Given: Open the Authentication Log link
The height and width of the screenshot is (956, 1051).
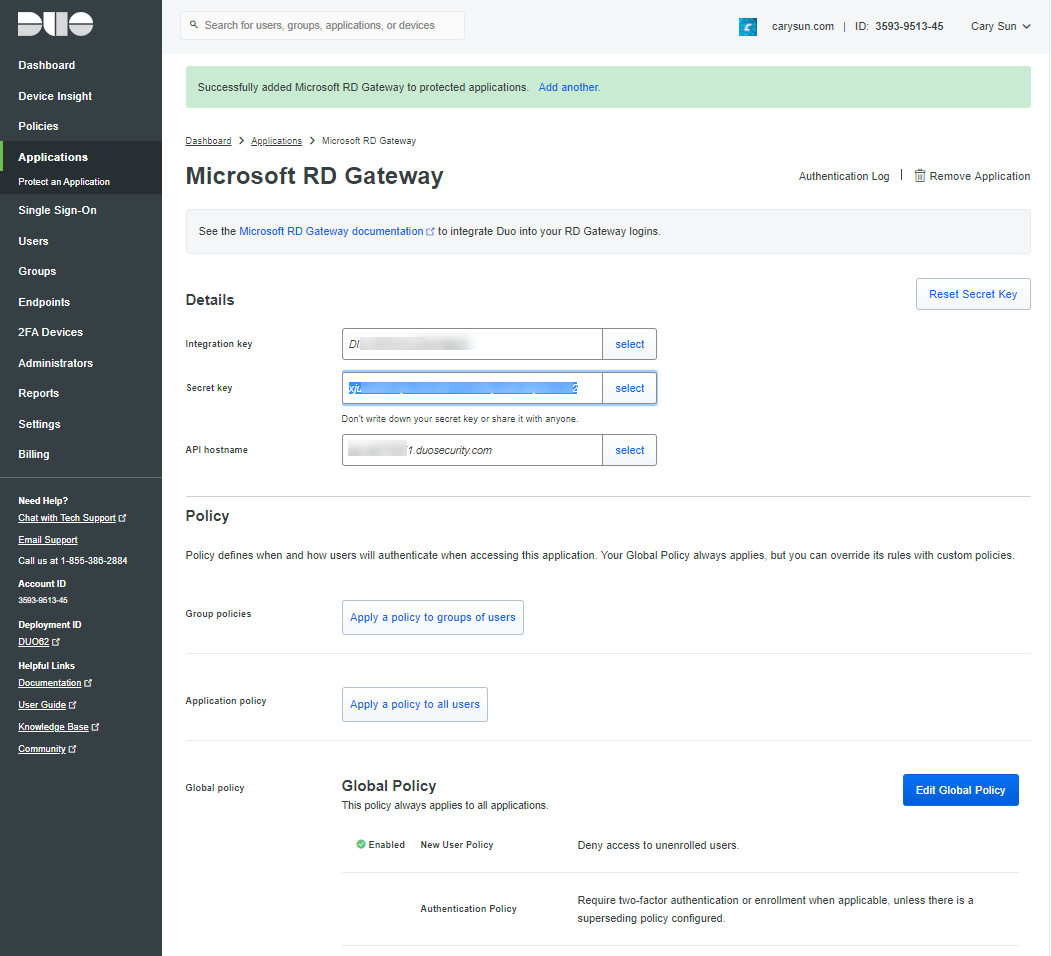Looking at the screenshot, I should click(844, 176).
